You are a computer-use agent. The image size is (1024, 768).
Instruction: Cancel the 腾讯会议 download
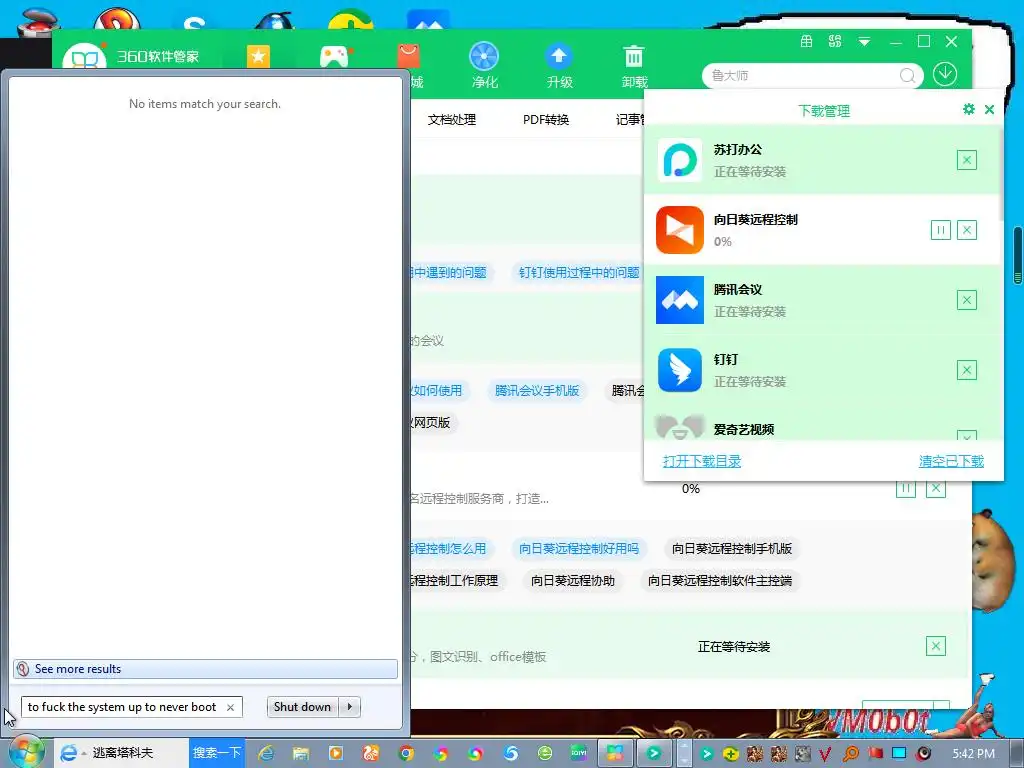point(967,300)
